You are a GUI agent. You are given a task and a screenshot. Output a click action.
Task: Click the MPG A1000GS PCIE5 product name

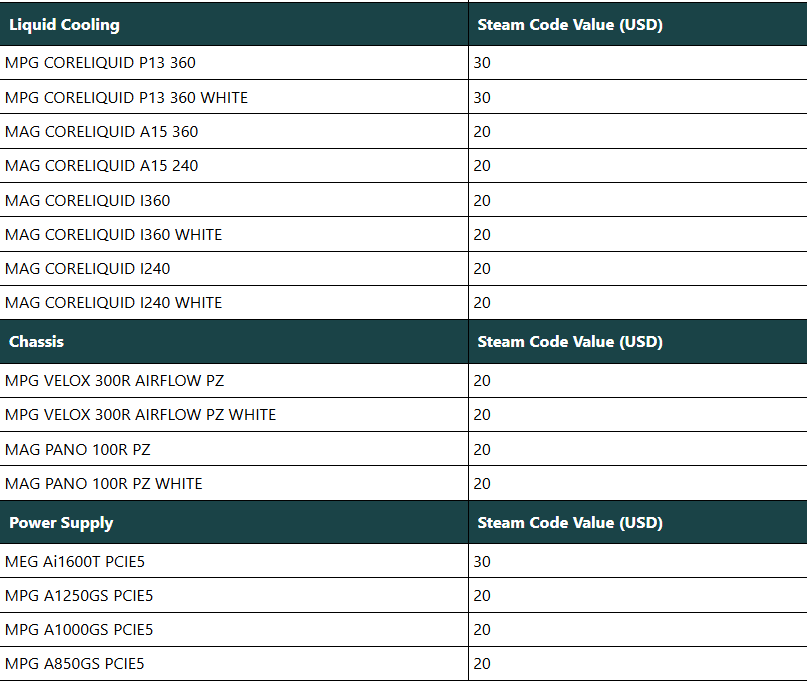coord(79,630)
